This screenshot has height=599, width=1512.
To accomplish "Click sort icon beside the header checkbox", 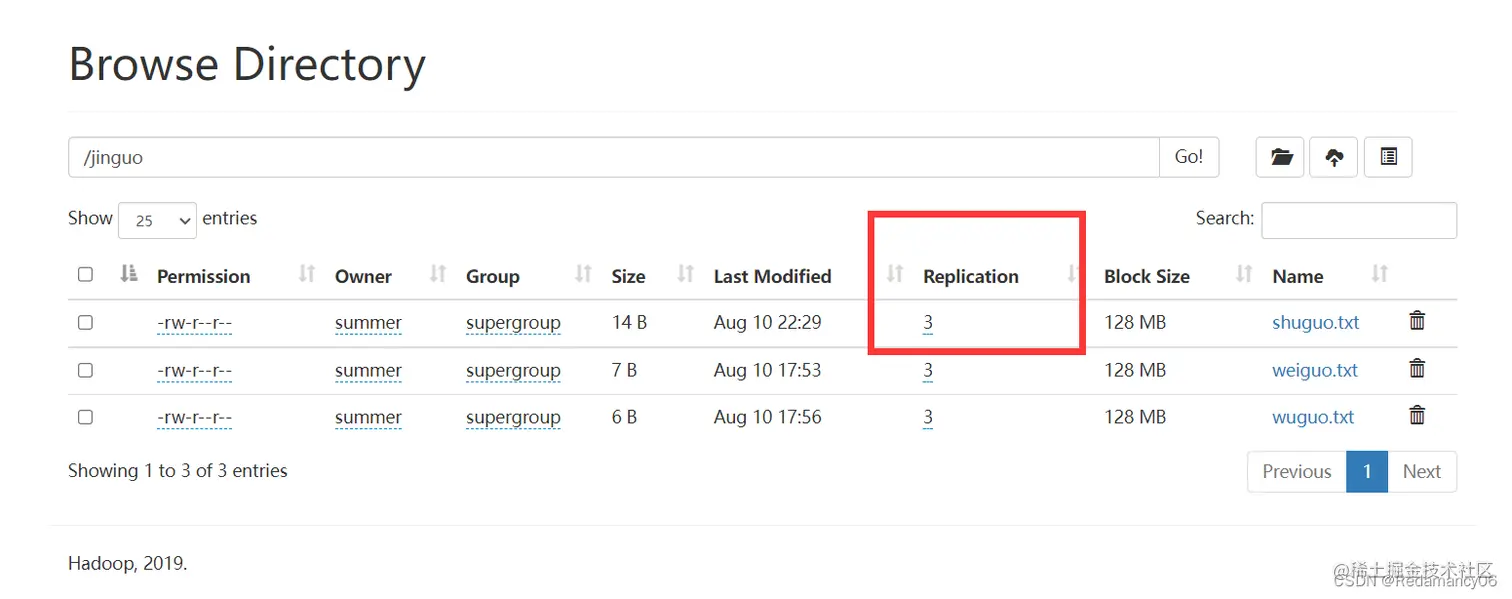I will [x=128, y=274].
